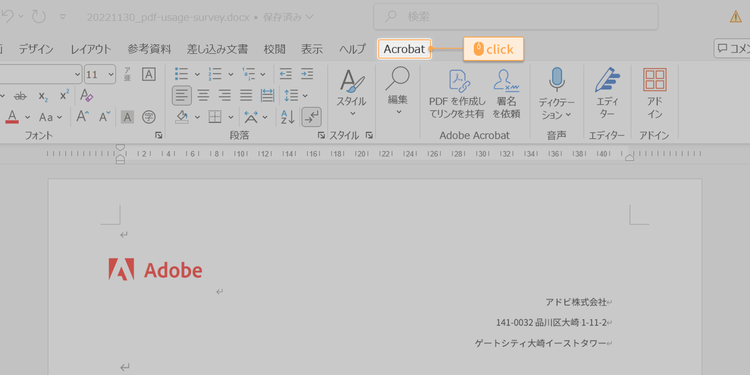Click the bullet list icon
750x375 pixels.
[x=181, y=74]
